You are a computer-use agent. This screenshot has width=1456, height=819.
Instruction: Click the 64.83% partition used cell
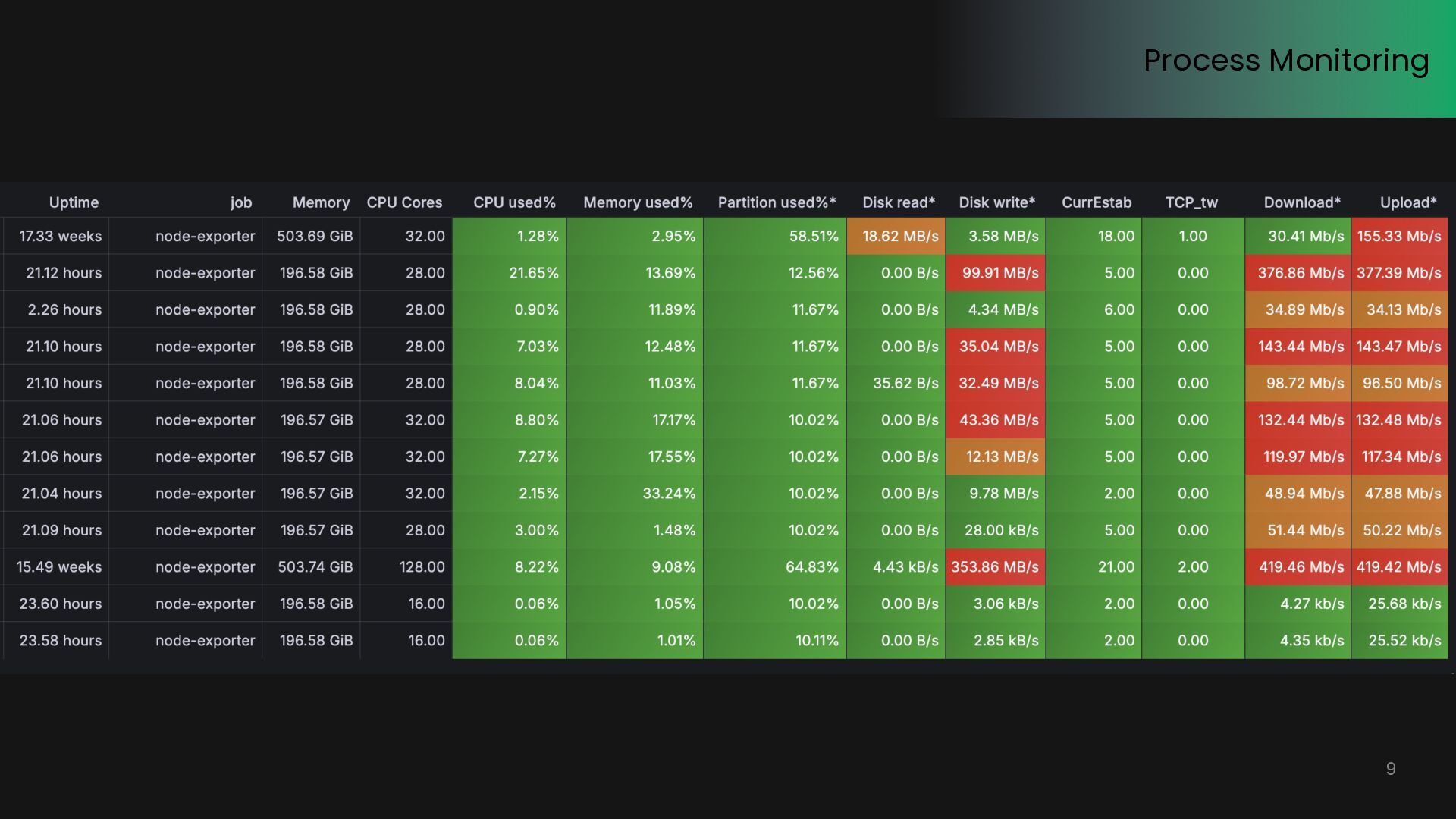tap(811, 567)
